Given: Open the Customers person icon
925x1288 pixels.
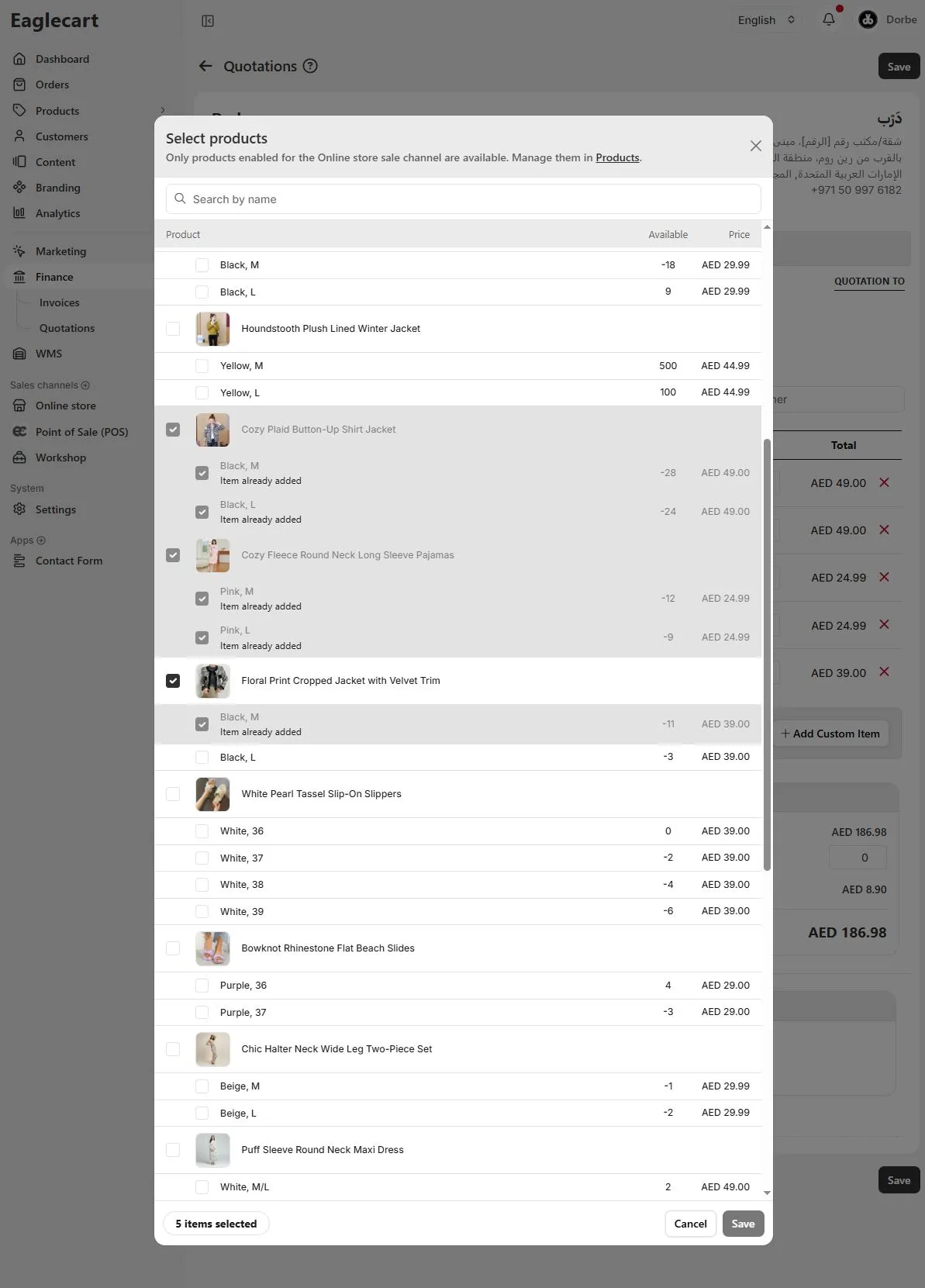Looking at the screenshot, I should point(19,136).
